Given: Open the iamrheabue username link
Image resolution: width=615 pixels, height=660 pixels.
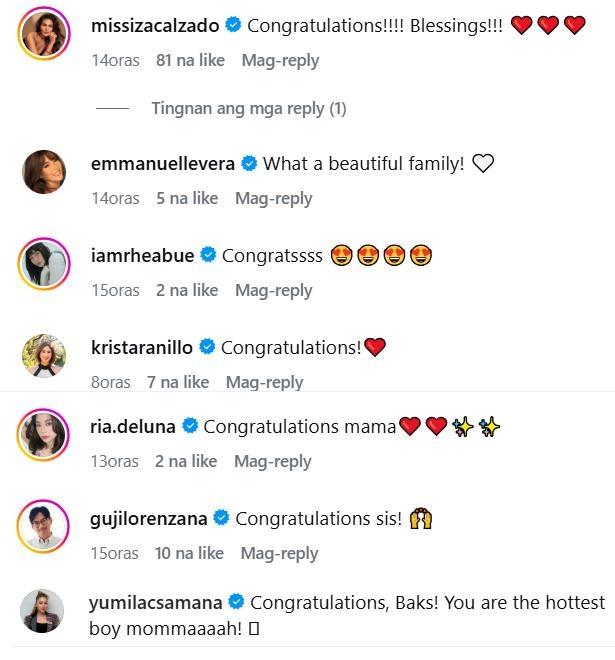Looking at the screenshot, I should 143,256.
